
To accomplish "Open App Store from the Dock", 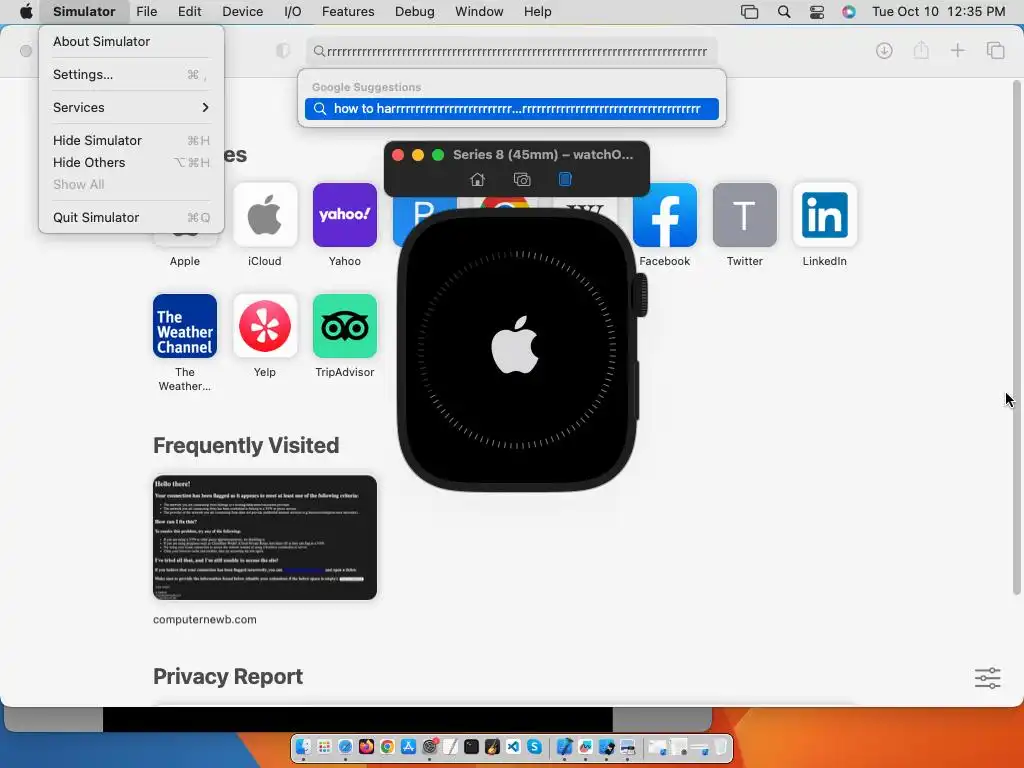I will [x=408, y=746].
